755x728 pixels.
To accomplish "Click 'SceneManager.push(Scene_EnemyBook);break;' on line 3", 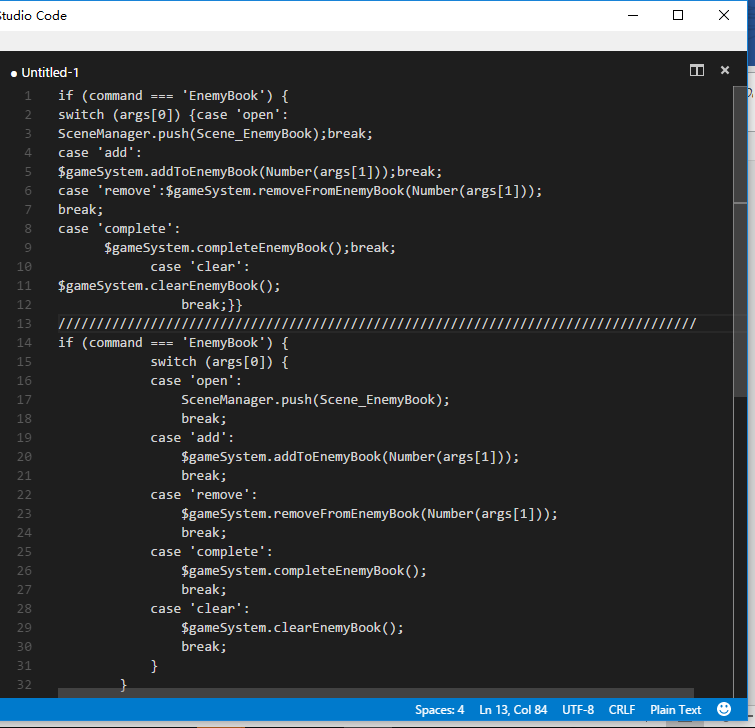I will [x=215, y=134].
